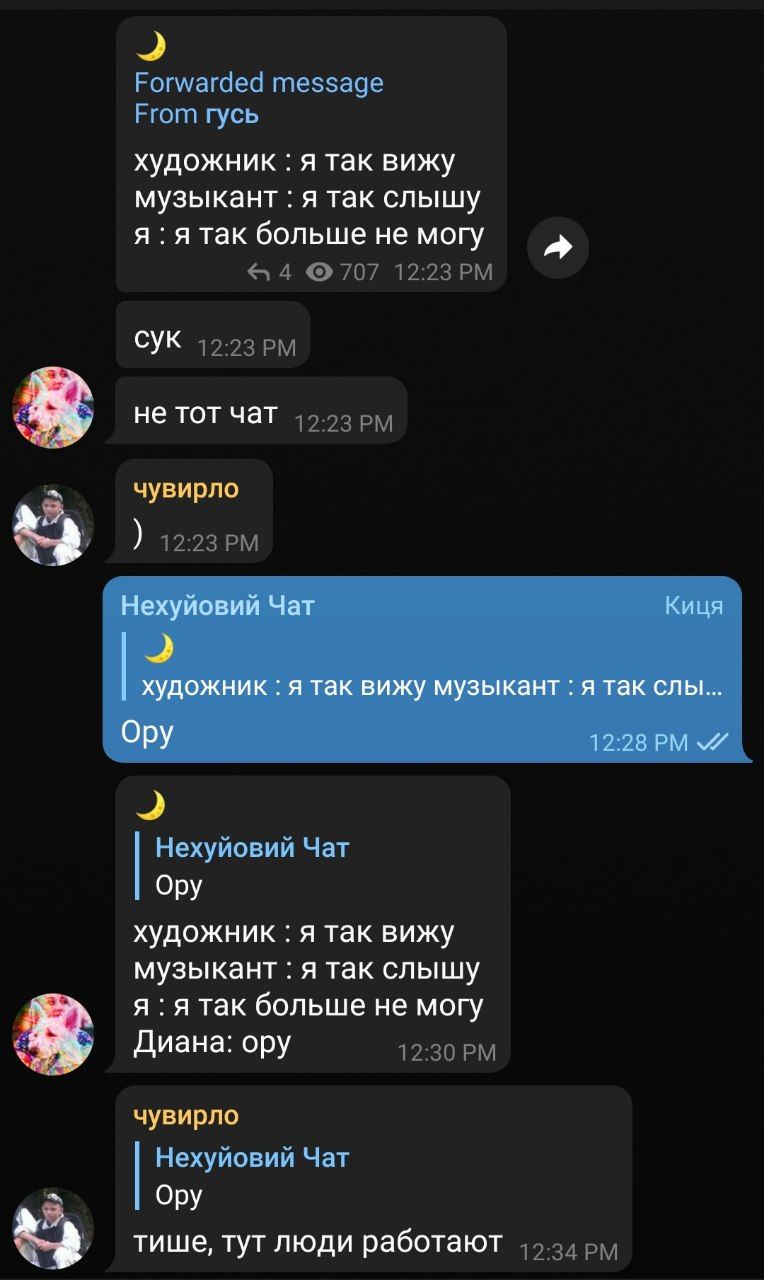Image resolution: width=764 pixels, height=1280 pixels.
Task: Tap the views eye icon showing 707
Action: [x=319, y=272]
